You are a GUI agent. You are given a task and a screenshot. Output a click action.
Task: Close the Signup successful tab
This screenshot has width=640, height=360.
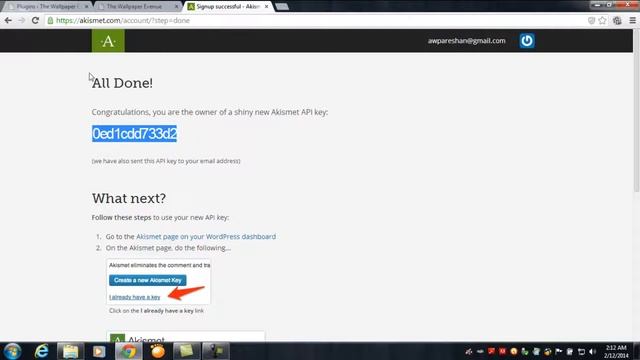pos(266,7)
